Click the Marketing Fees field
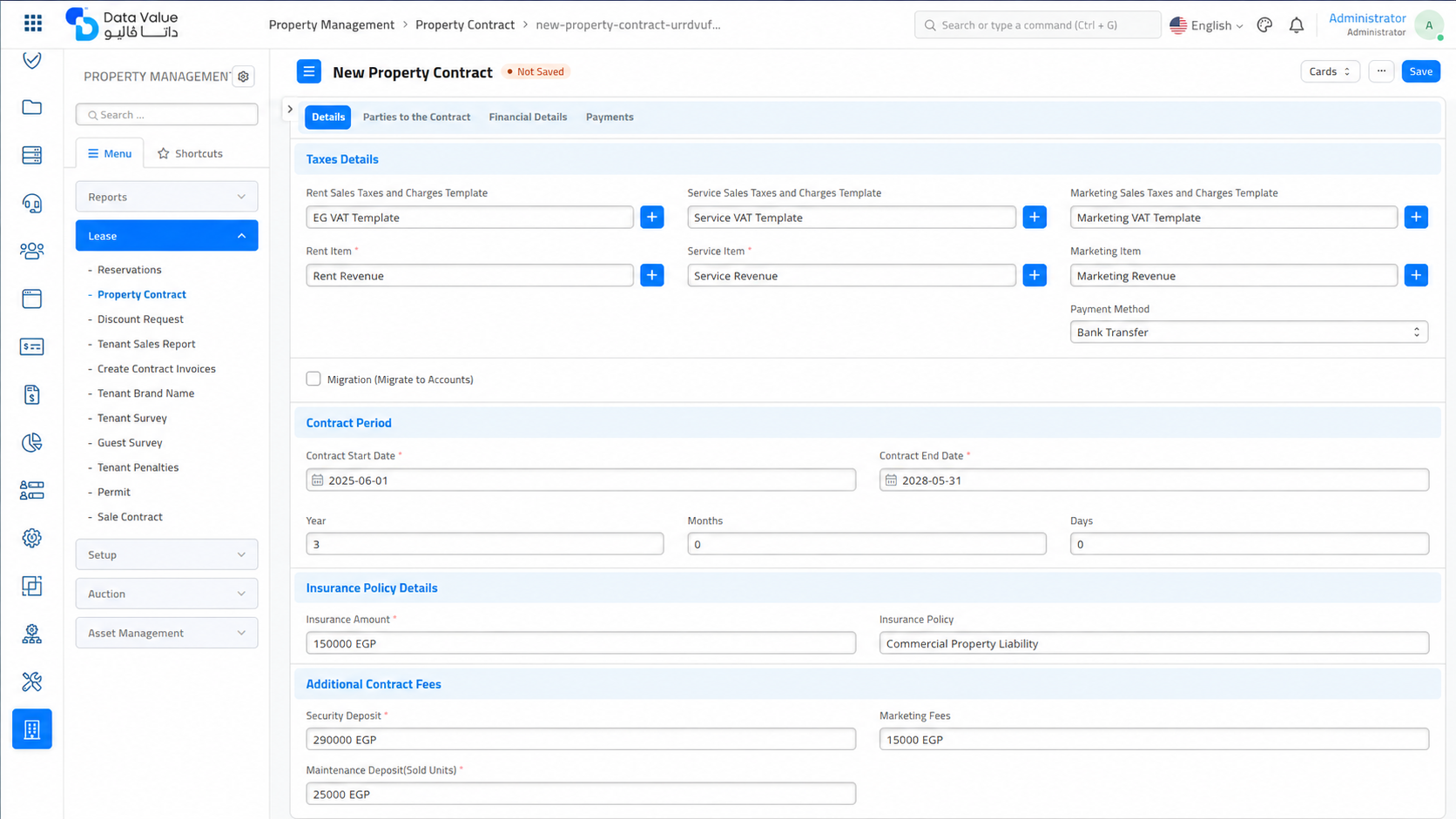This screenshot has height=819, width=1456. (x=1154, y=739)
